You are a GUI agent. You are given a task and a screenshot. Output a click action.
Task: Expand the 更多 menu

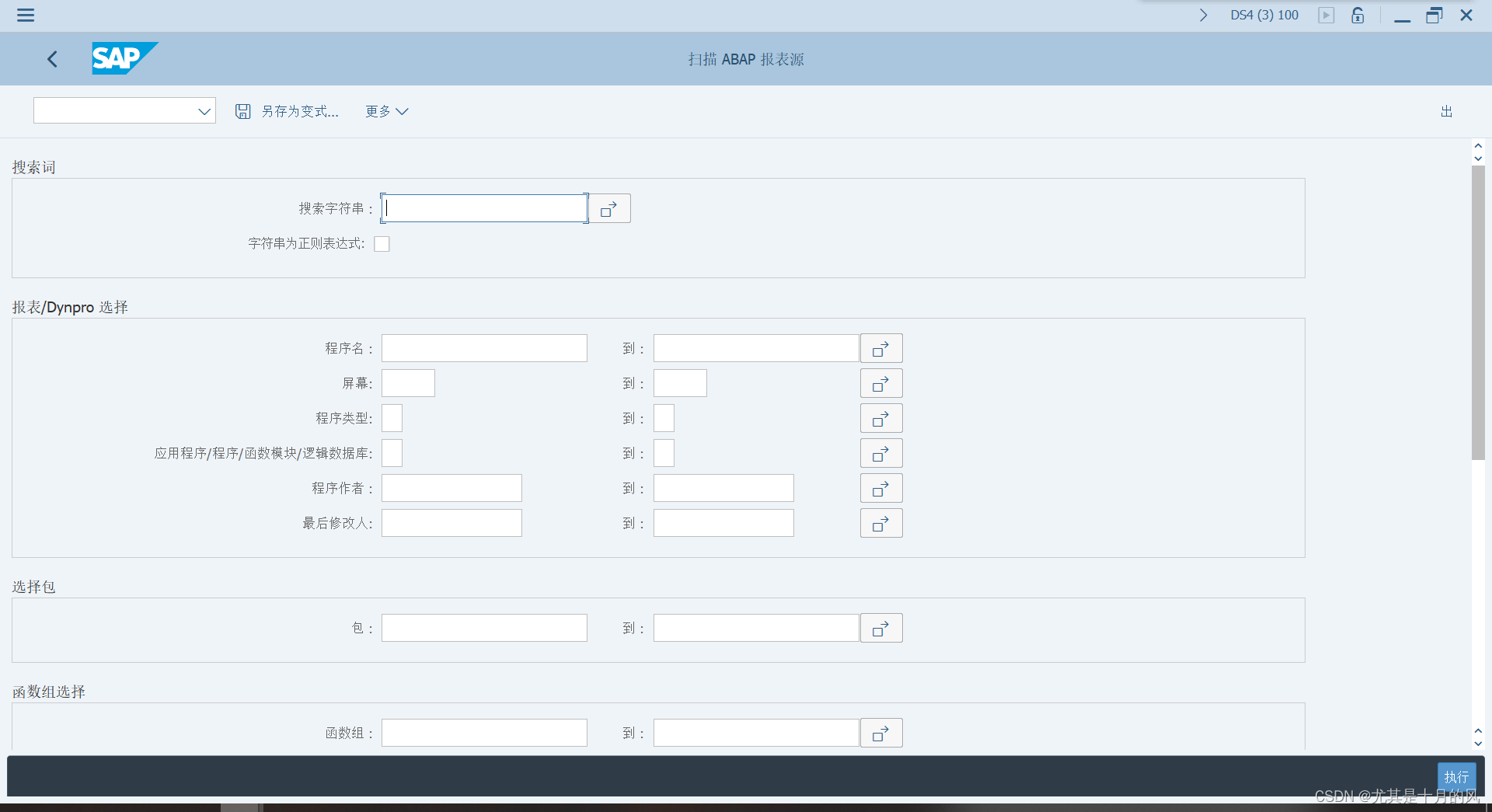[x=386, y=111]
